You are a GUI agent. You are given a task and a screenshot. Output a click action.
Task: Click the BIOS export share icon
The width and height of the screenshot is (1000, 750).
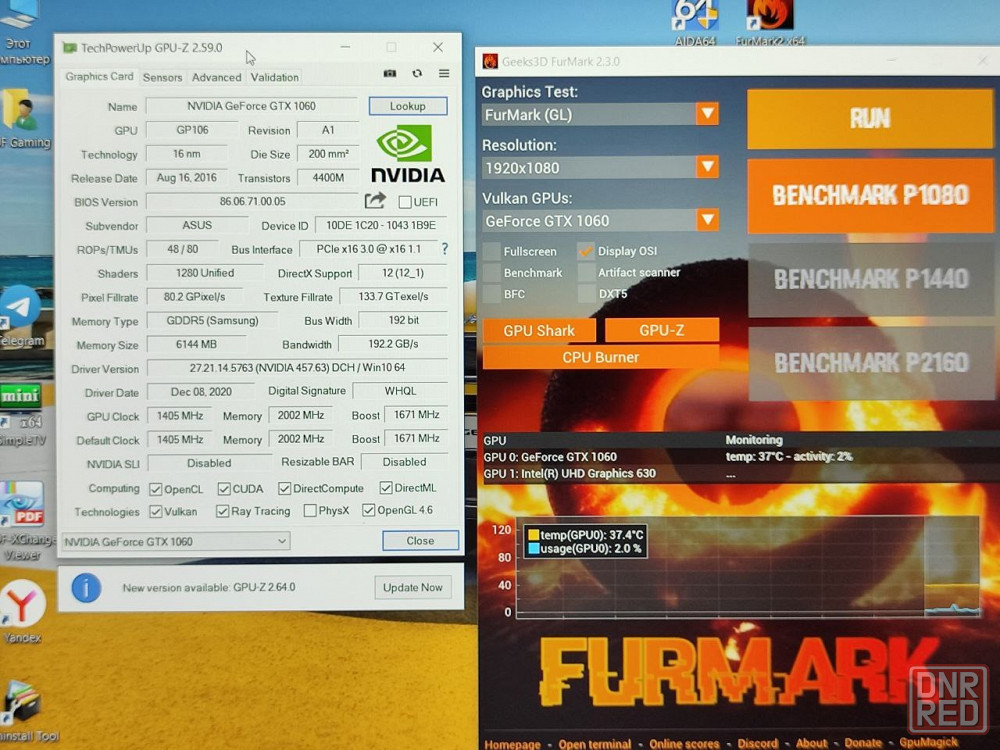point(375,201)
